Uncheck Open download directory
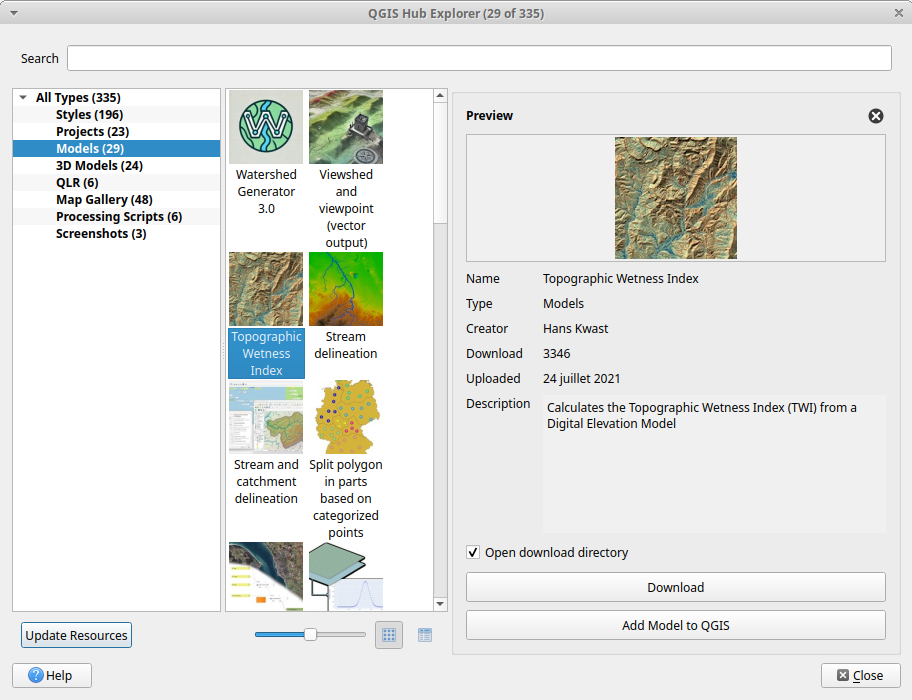912x700 pixels. tap(472, 552)
